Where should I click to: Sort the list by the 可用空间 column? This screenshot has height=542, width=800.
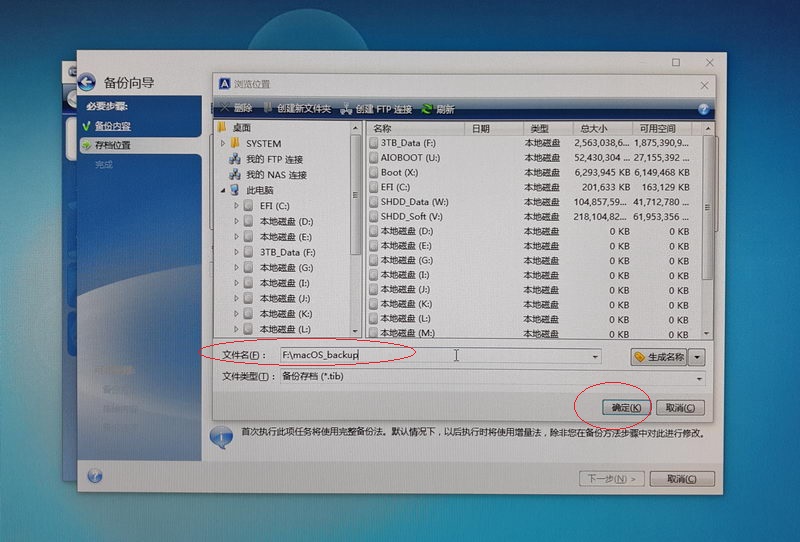click(x=662, y=129)
